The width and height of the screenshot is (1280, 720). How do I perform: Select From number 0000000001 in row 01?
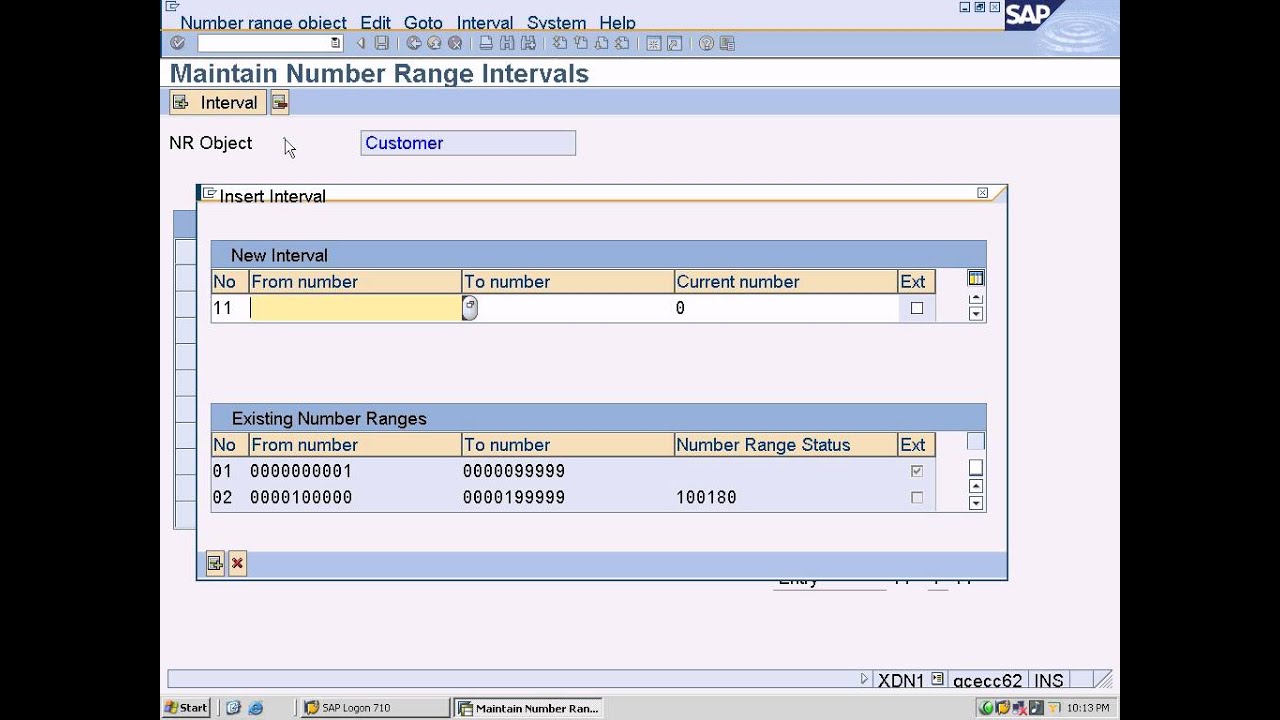coord(301,471)
